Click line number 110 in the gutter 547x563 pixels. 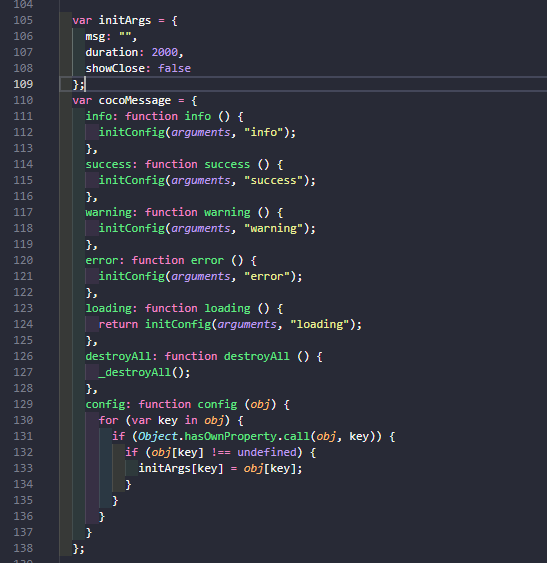[x=23, y=100]
